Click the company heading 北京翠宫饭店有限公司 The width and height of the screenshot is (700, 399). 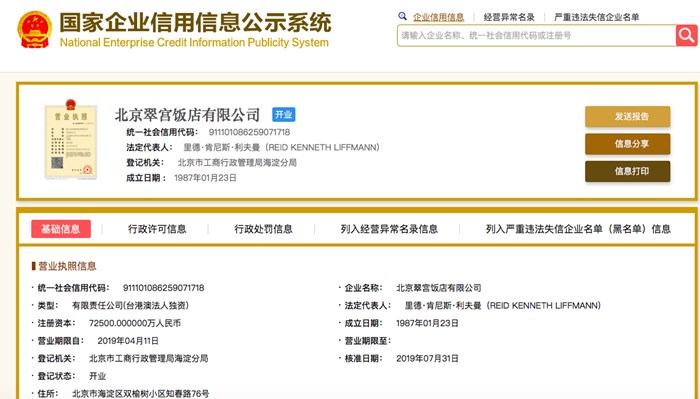pyautogui.click(x=188, y=115)
